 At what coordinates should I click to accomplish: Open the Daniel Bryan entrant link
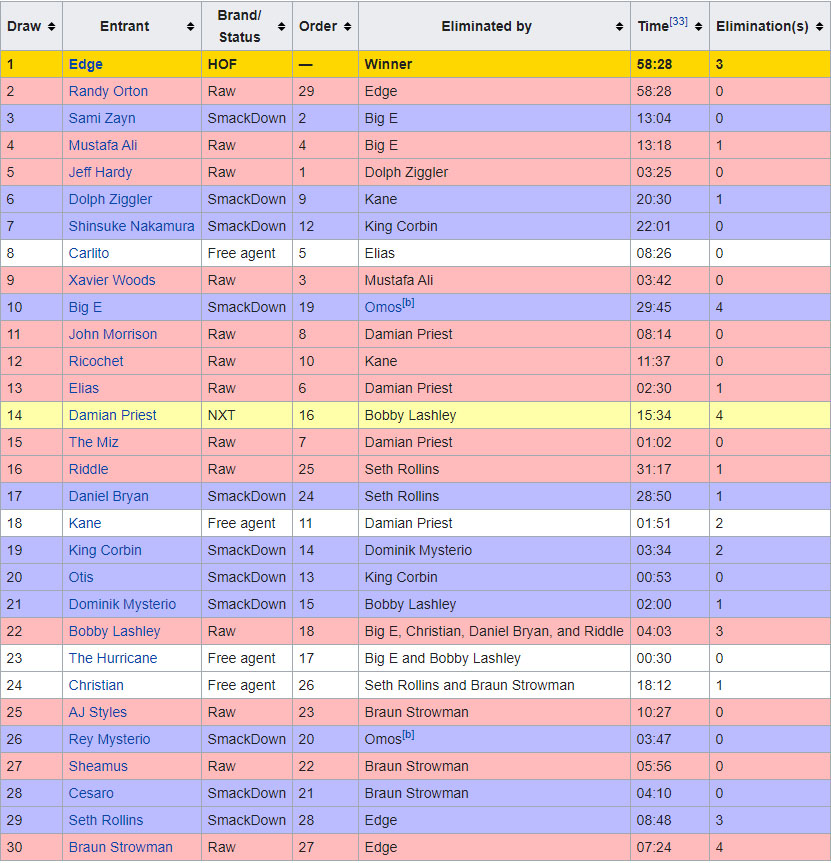point(108,496)
